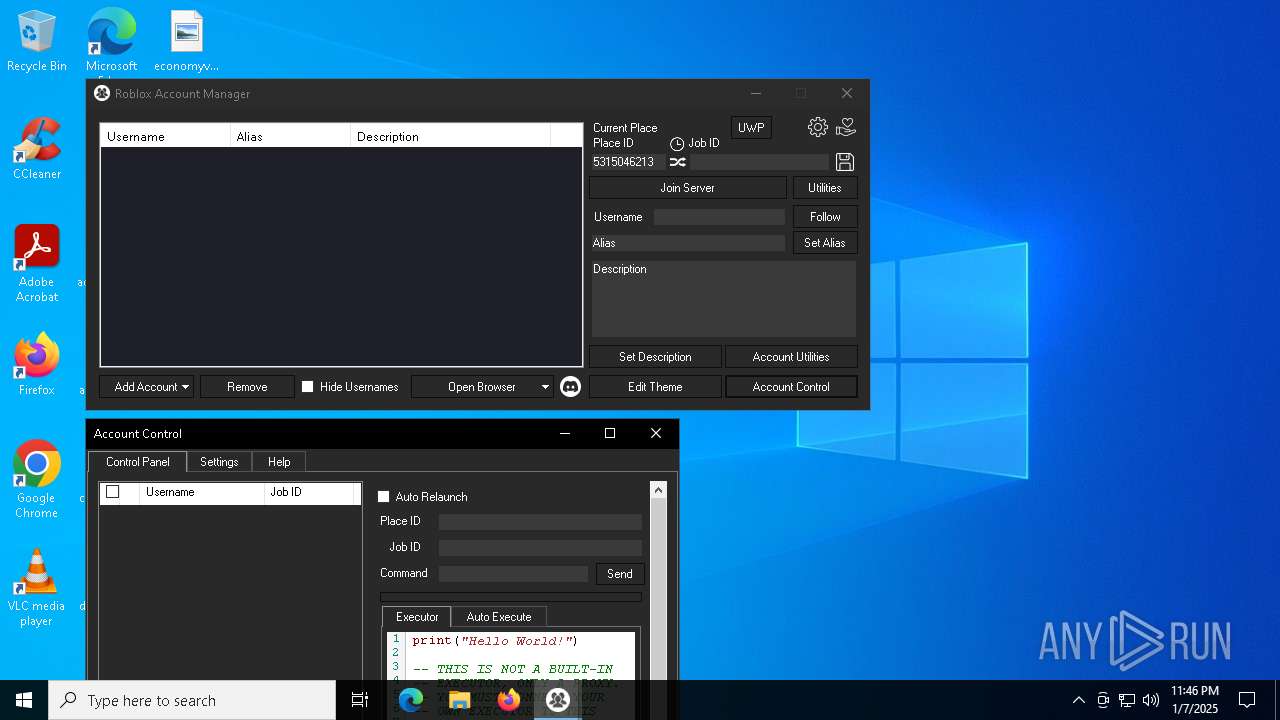Open Microsoft Edge desktop shortcut
Screen dimensions: 1280x720
pyautogui.click(x=111, y=42)
